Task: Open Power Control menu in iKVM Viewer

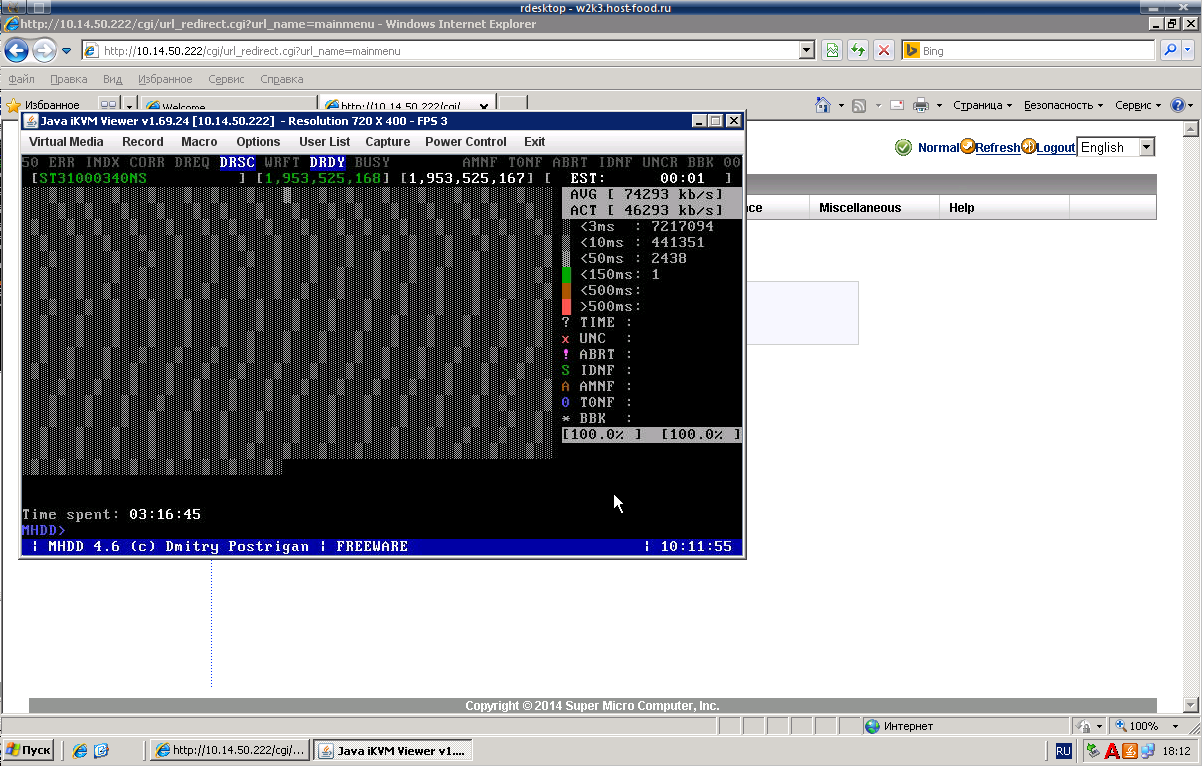Action: (466, 142)
